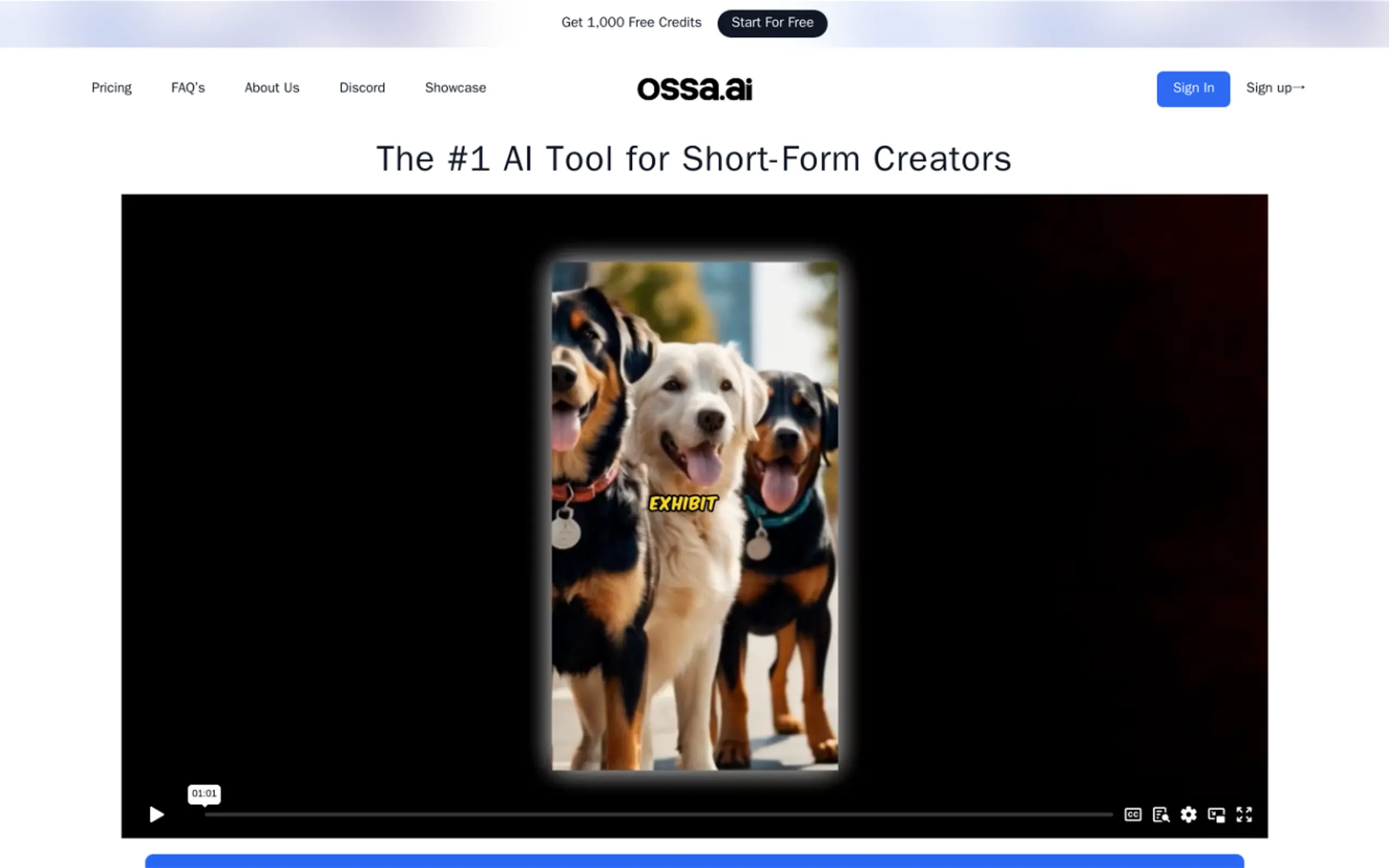Click the dogs video preview frame
The image size is (1389, 868).
point(694,515)
